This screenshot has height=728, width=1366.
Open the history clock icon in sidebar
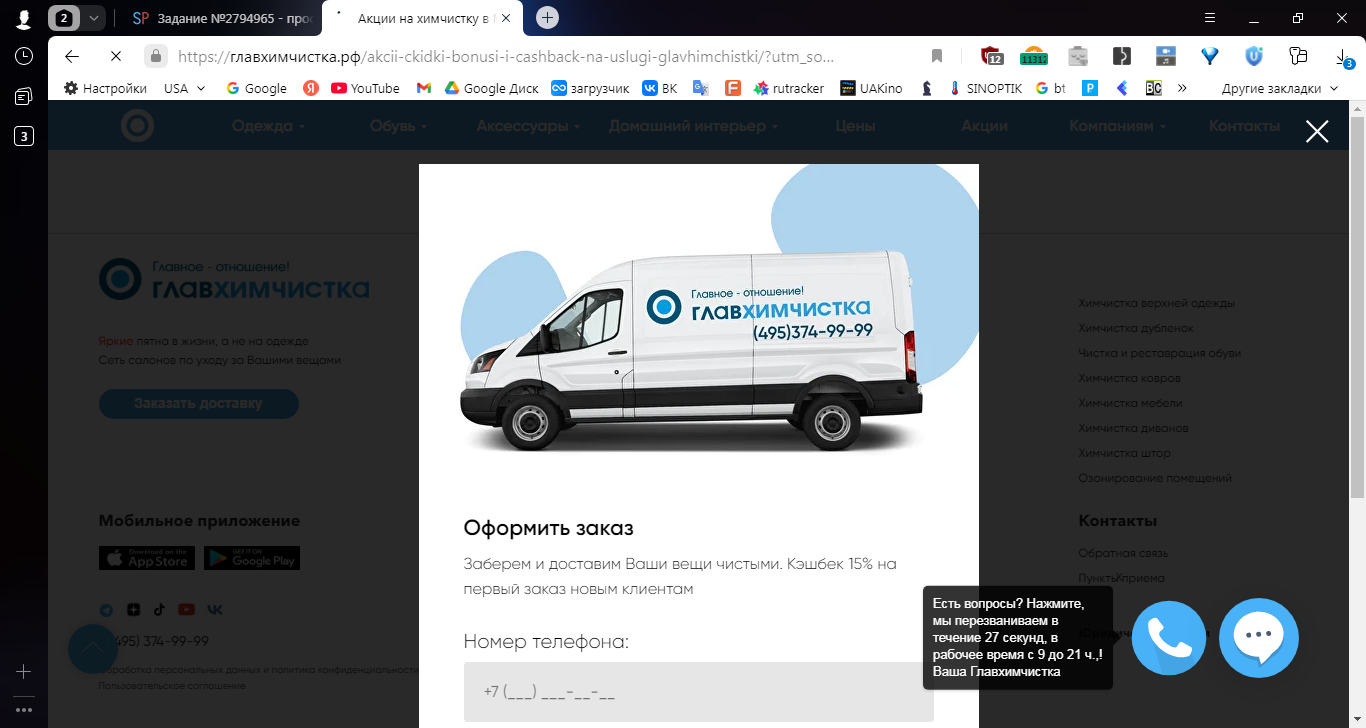pyautogui.click(x=24, y=56)
